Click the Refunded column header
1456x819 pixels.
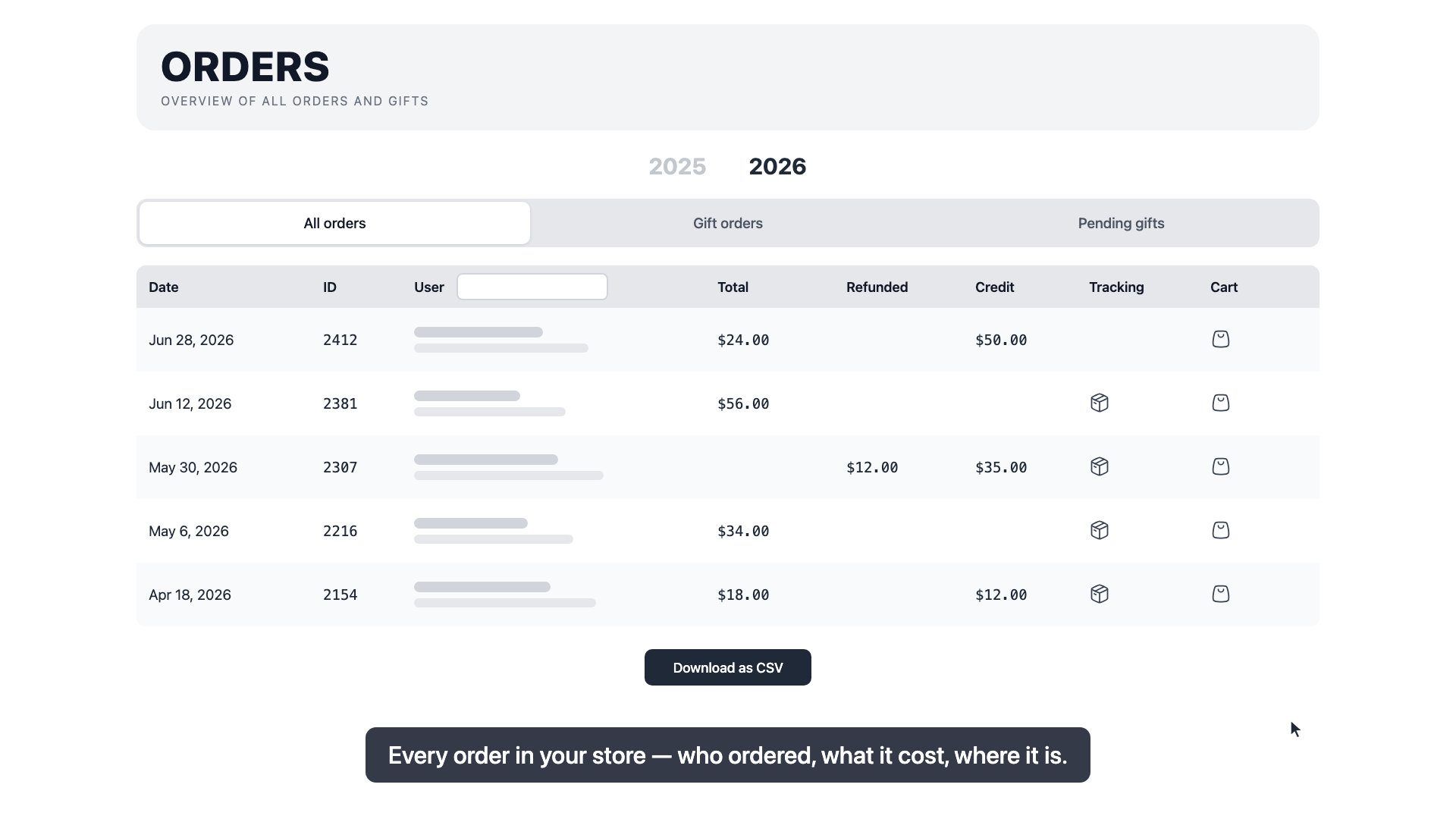point(877,287)
